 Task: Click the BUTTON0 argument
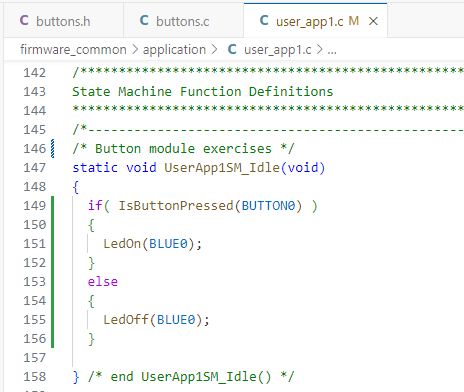pyautogui.click(x=268, y=206)
